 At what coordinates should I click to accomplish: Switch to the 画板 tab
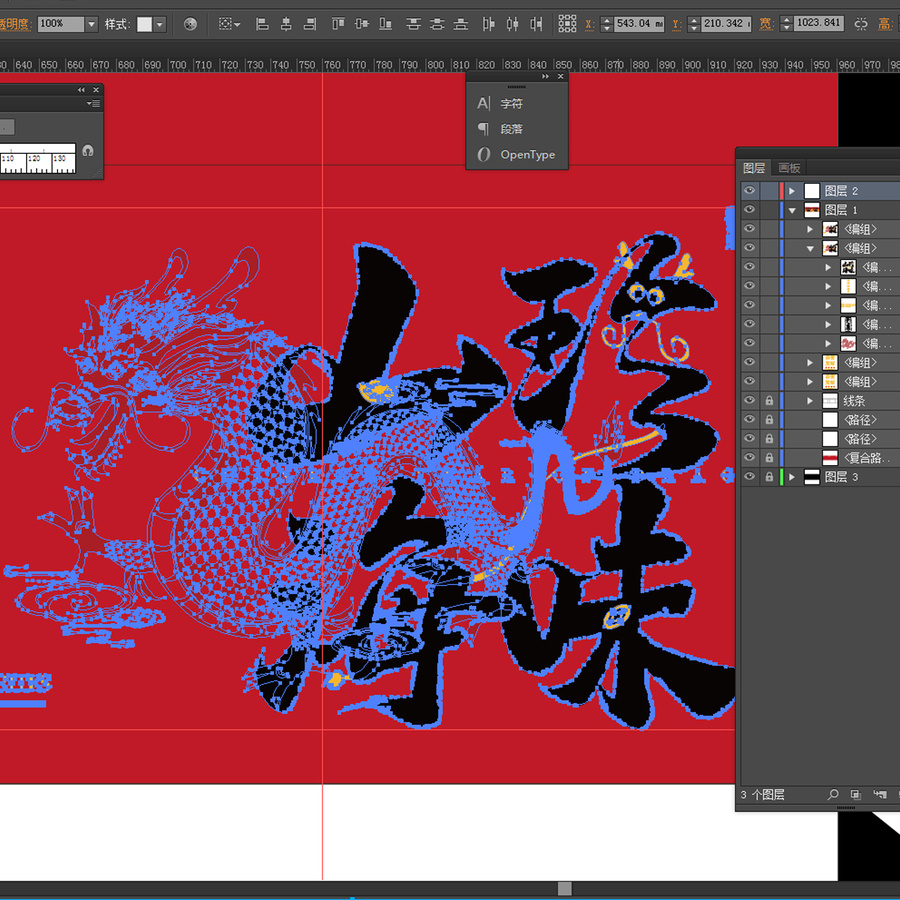coord(789,168)
